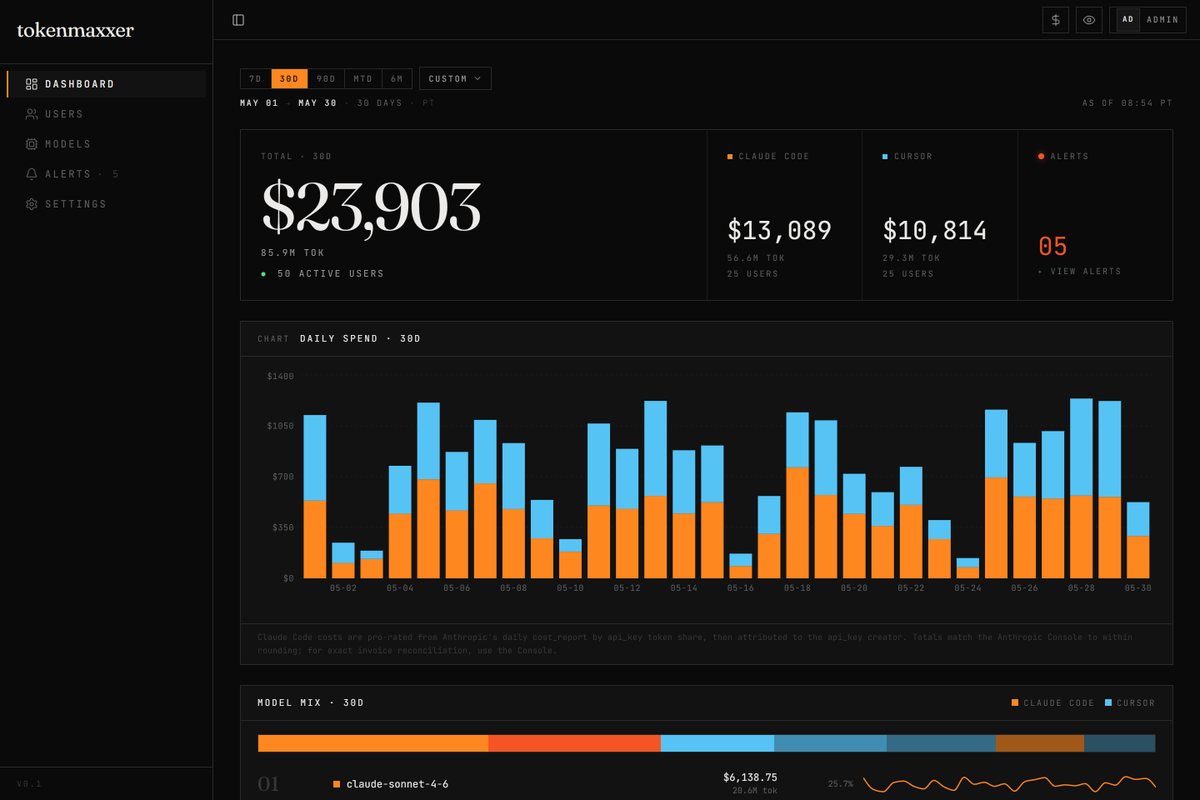Click the $6,138.75 model spend value

750,777
